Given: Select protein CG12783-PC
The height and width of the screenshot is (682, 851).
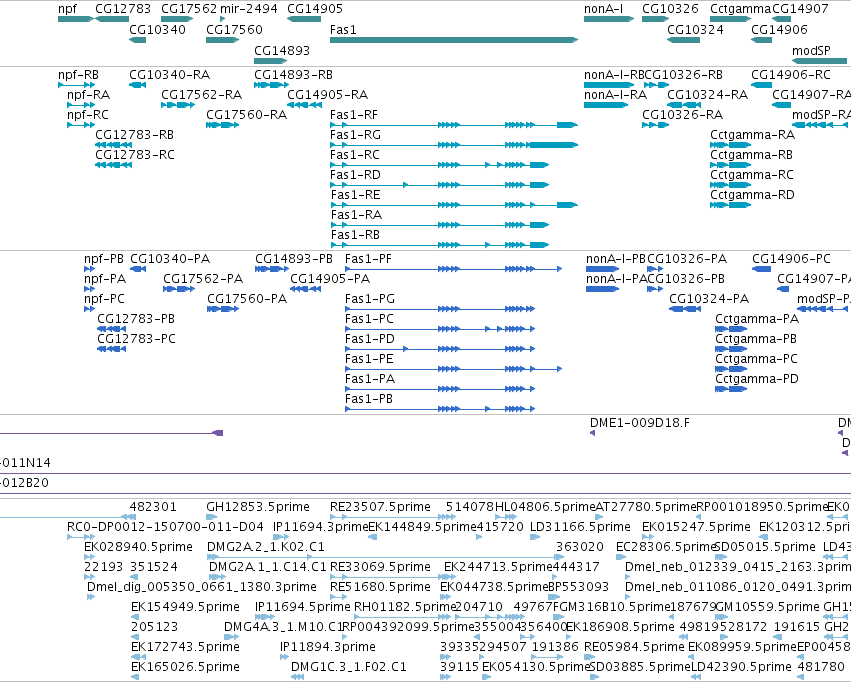Looking at the screenshot, I should 111,349.
